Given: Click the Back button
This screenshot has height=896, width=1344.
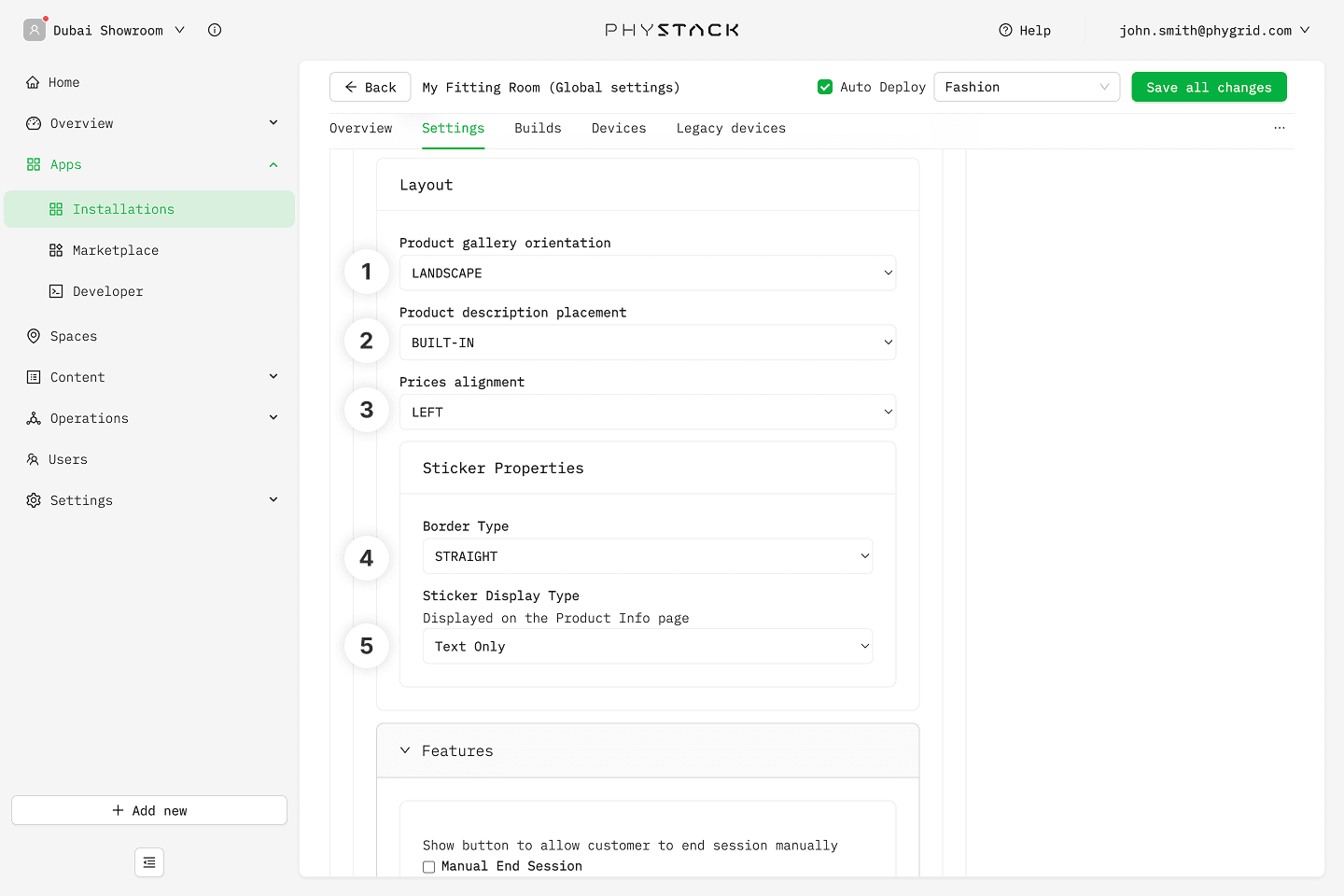Looking at the screenshot, I should [x=370, y=87].
